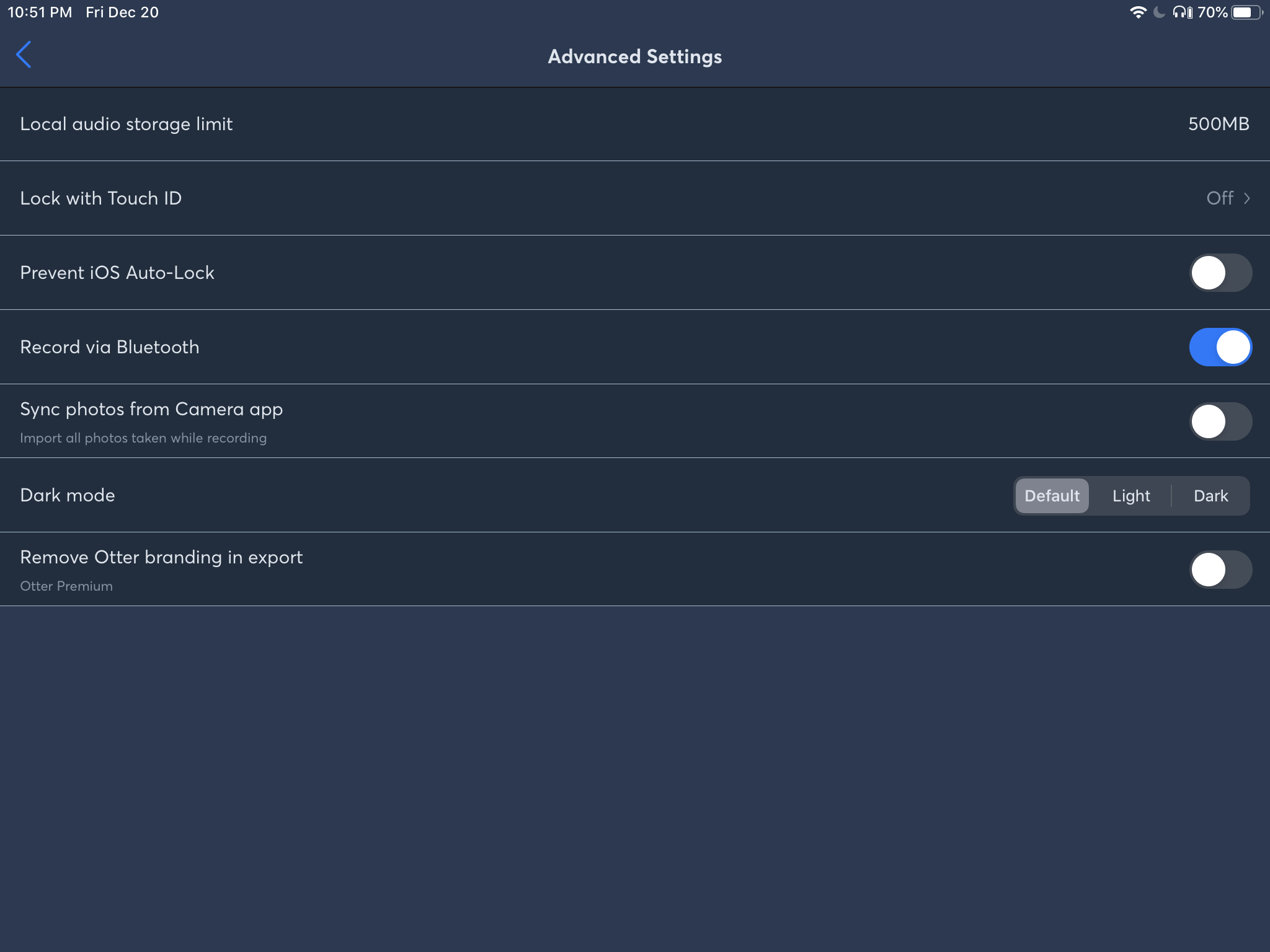Tap the battery indicator icon
The height and width of the screenshot is (952, 1270).
coord(1246,12)
